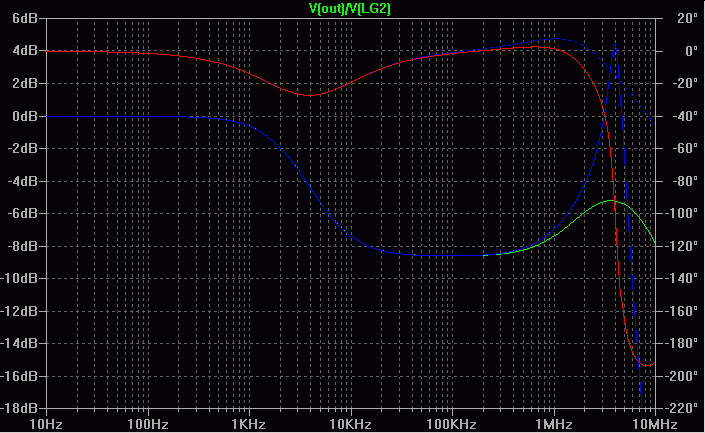This screenshot has height=433, width=705.
Task: Click the -80° phase axis label
Action: [684, 181]
